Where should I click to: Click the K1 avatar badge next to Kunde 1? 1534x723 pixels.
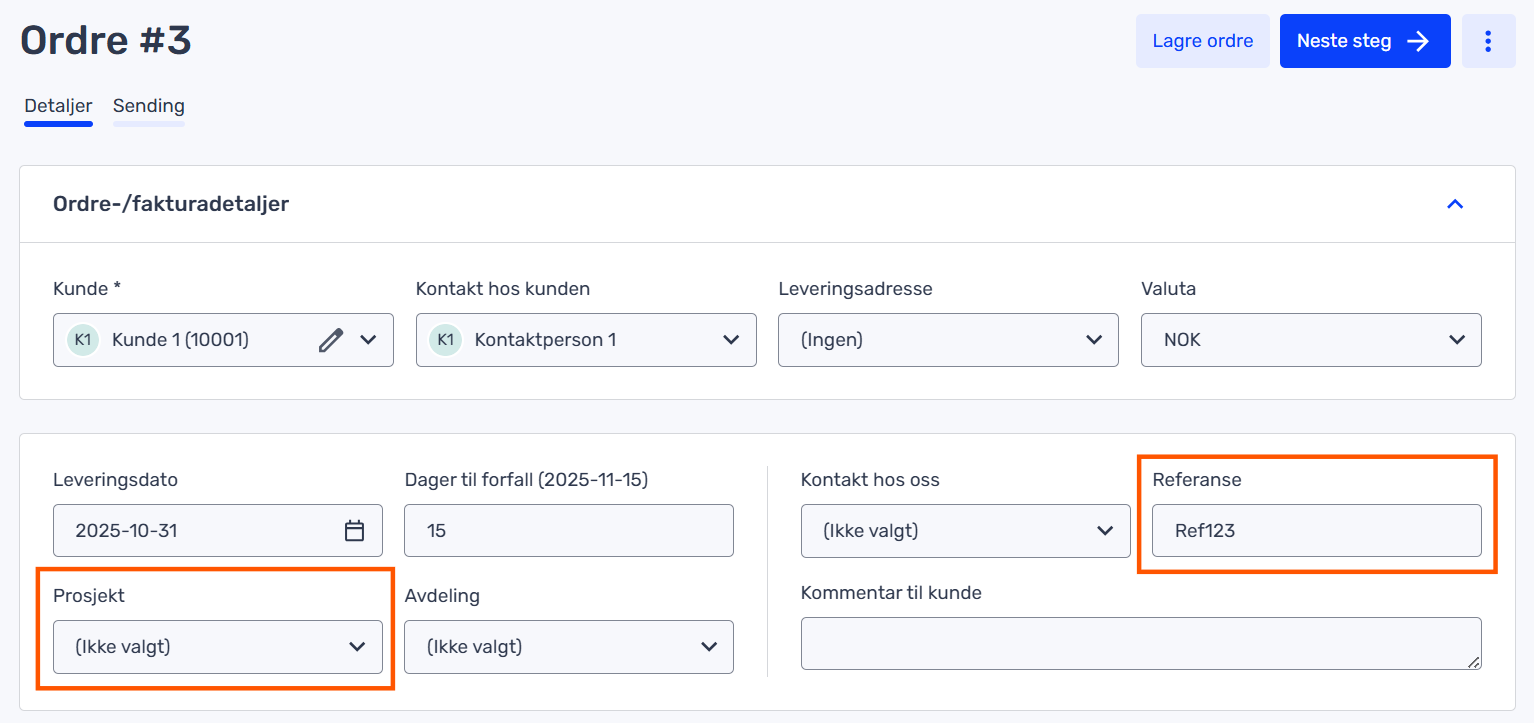(x=82, y=340)
